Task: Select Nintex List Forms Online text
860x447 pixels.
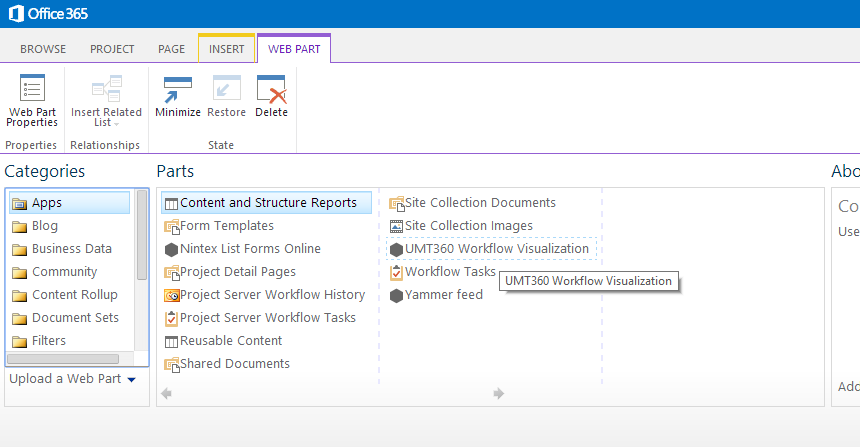Action: click(250, 248)
